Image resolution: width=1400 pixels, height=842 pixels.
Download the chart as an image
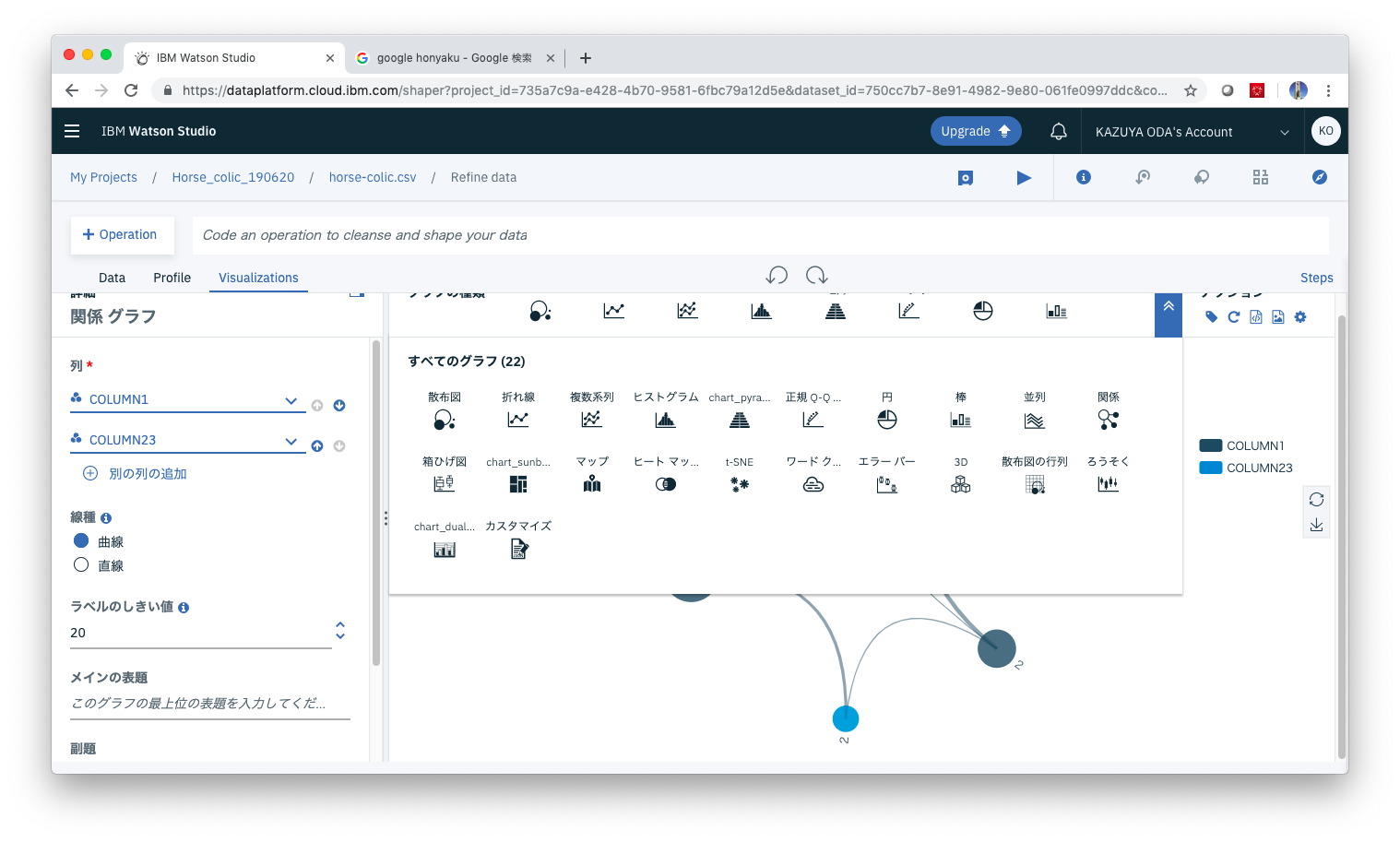pos(1277,316)
